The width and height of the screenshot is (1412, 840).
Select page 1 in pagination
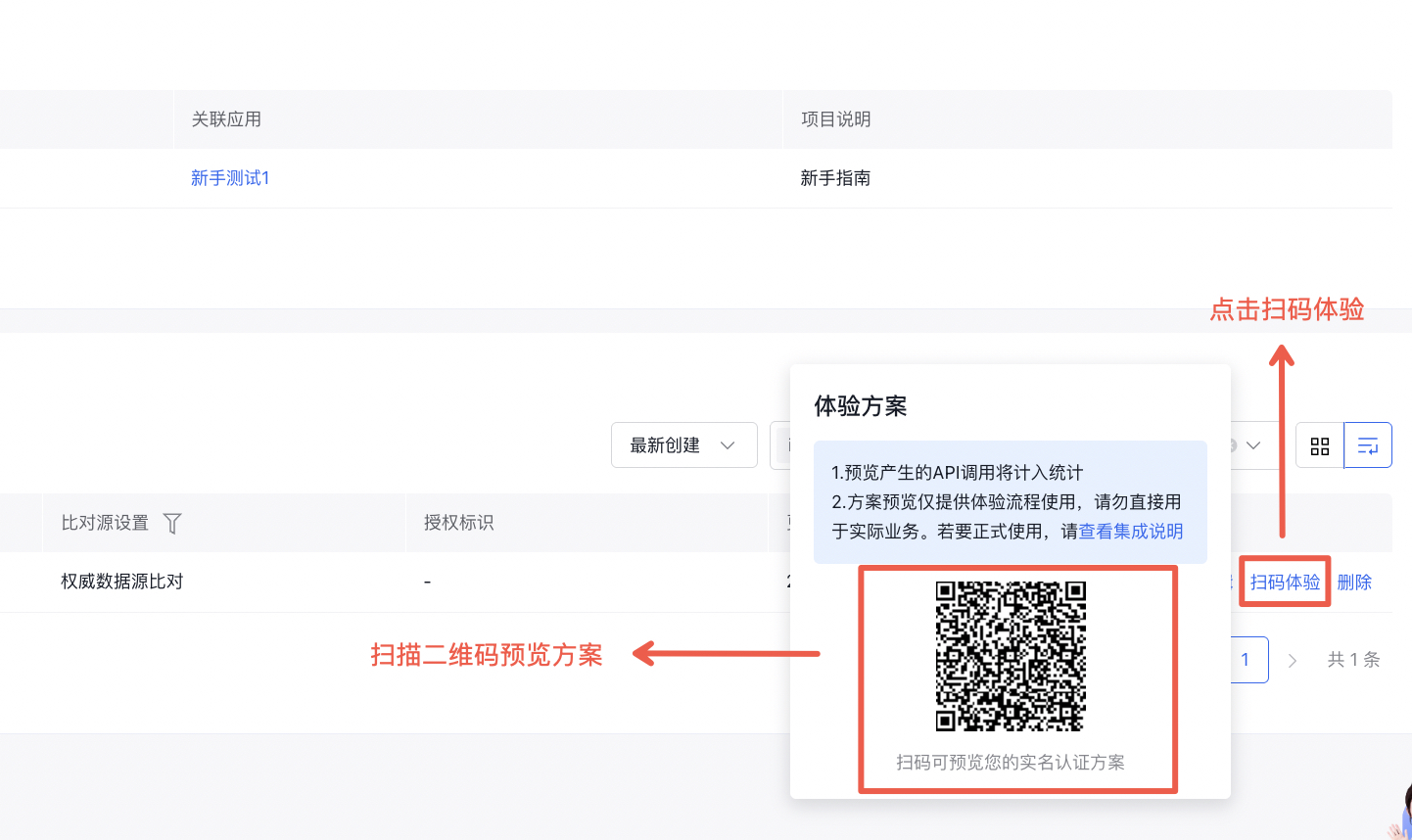pyautogui.click(x=1246, y=660)
